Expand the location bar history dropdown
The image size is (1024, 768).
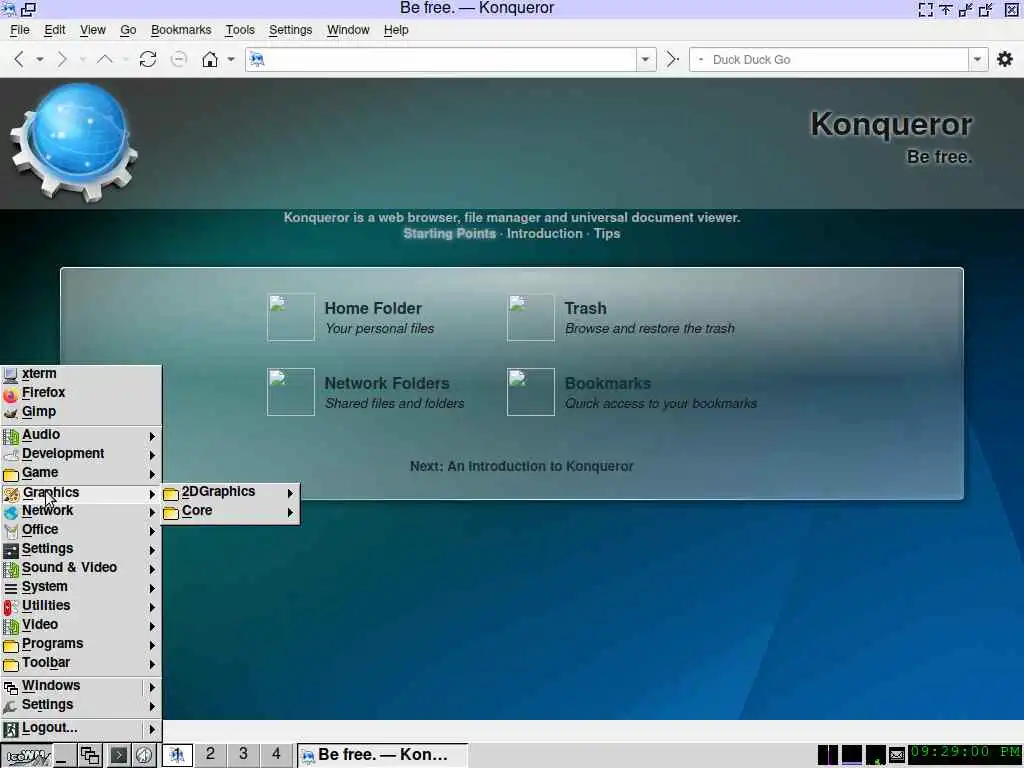(x=645, y=59)
